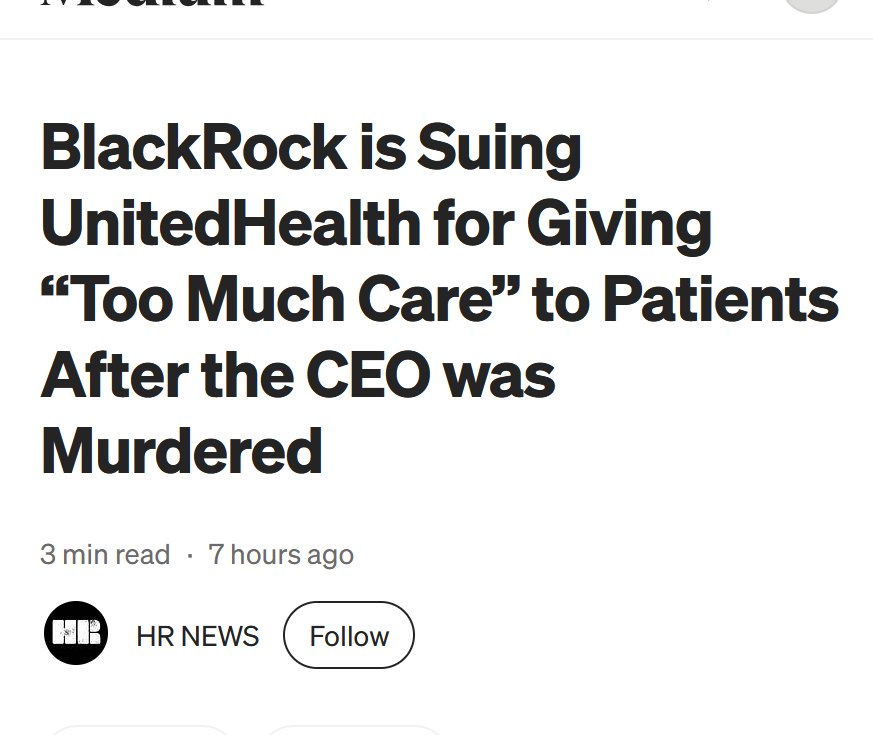Click the word "BlackRock" in the headline

194,147
